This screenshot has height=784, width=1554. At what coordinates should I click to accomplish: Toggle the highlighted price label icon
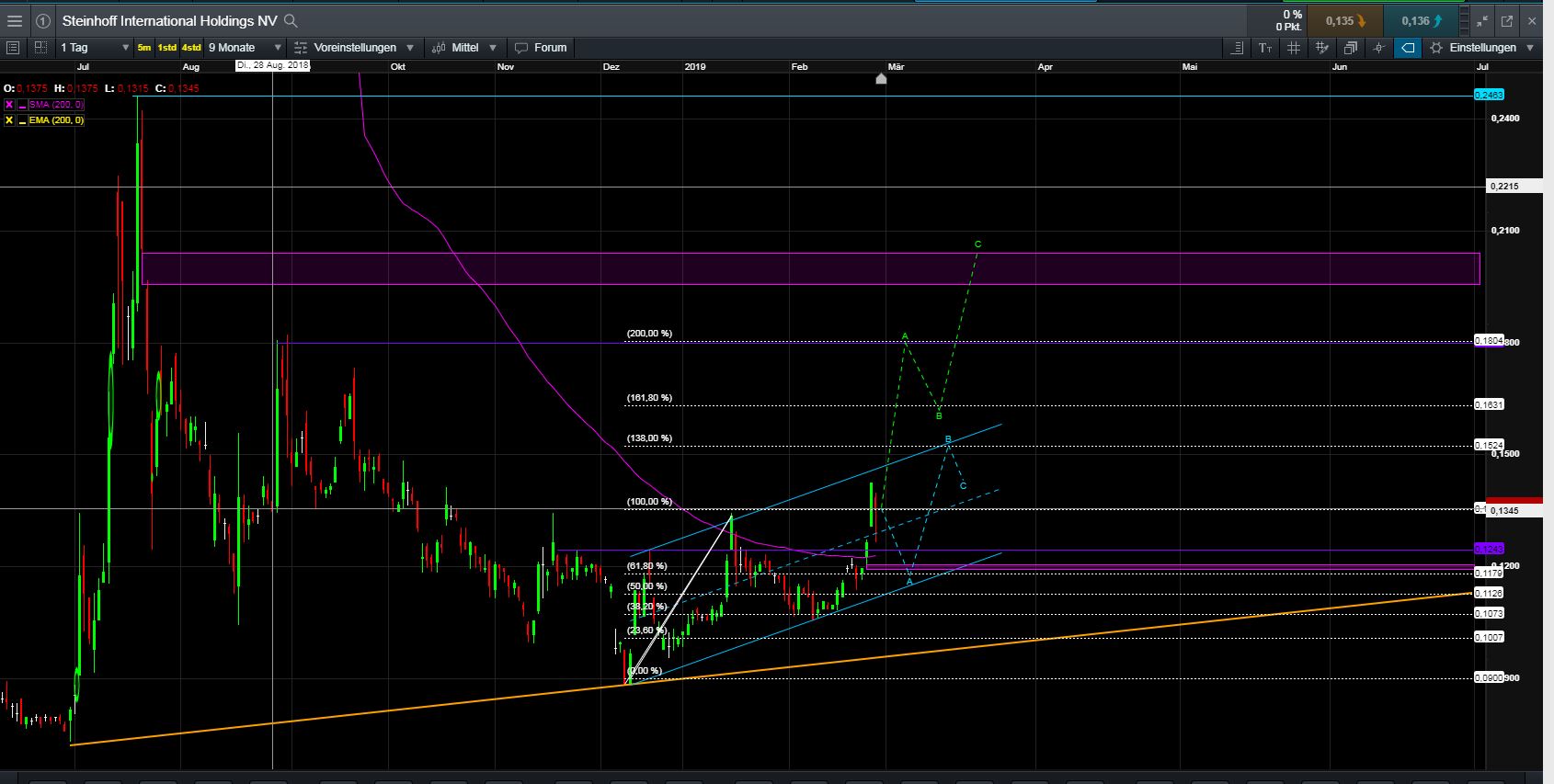click(1408, 48)
